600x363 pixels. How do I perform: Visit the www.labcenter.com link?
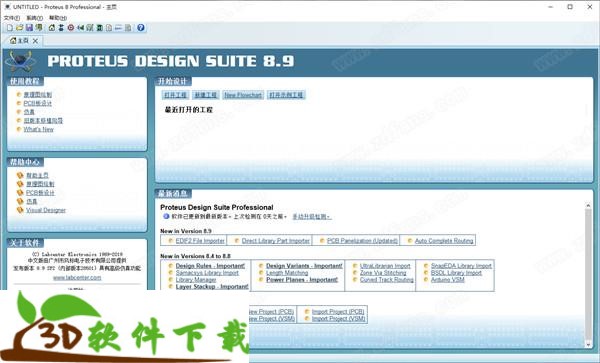tap(77, 278)
